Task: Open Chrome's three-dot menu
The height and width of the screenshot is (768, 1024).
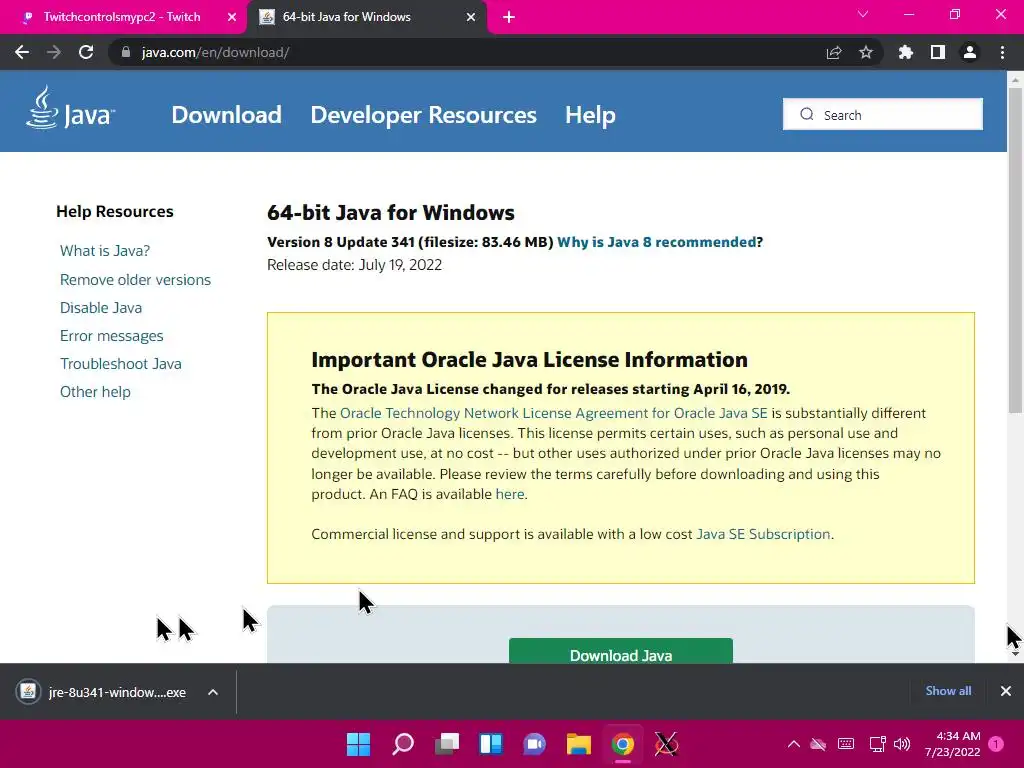Action: pos(1002,52)
